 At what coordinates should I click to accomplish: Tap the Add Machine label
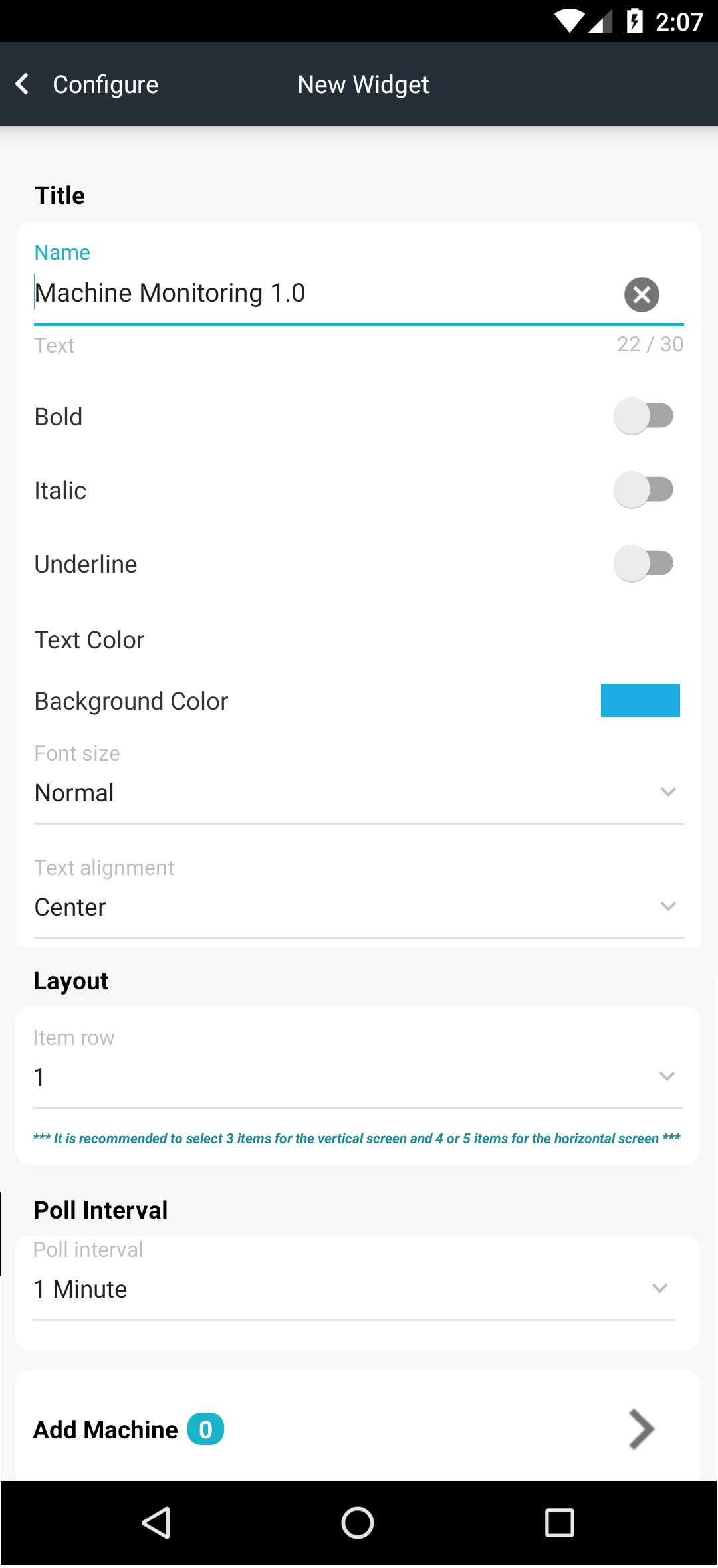pos(106,1430)
